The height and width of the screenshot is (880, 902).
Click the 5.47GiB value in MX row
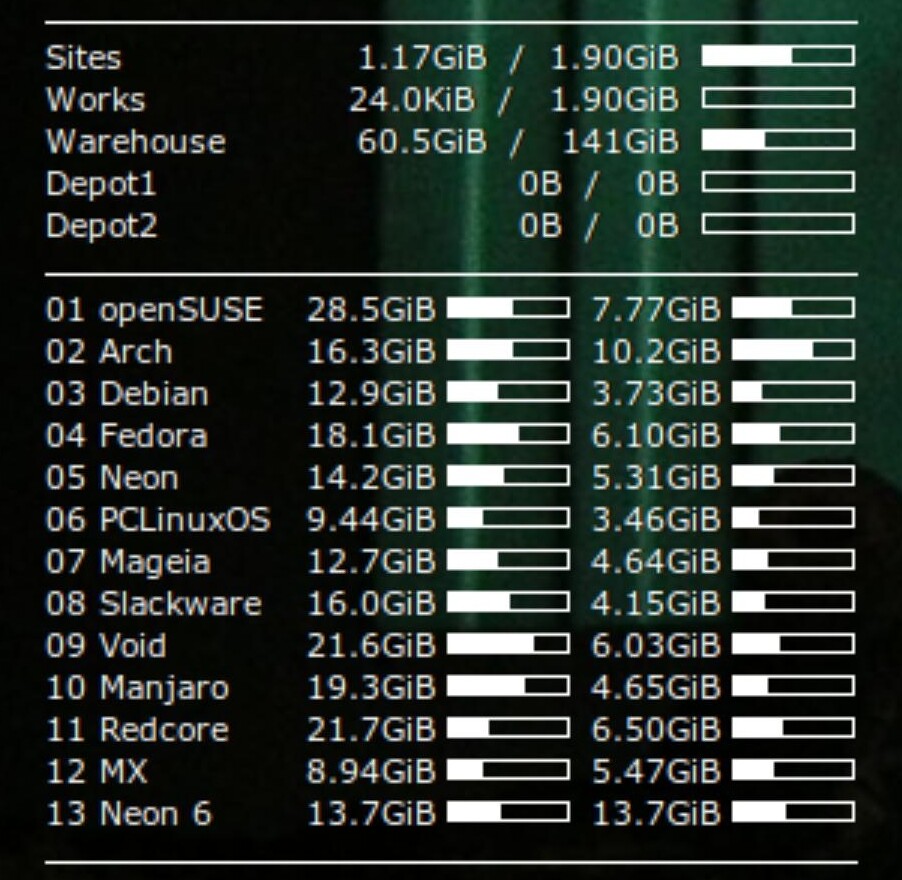coord(655,771)
